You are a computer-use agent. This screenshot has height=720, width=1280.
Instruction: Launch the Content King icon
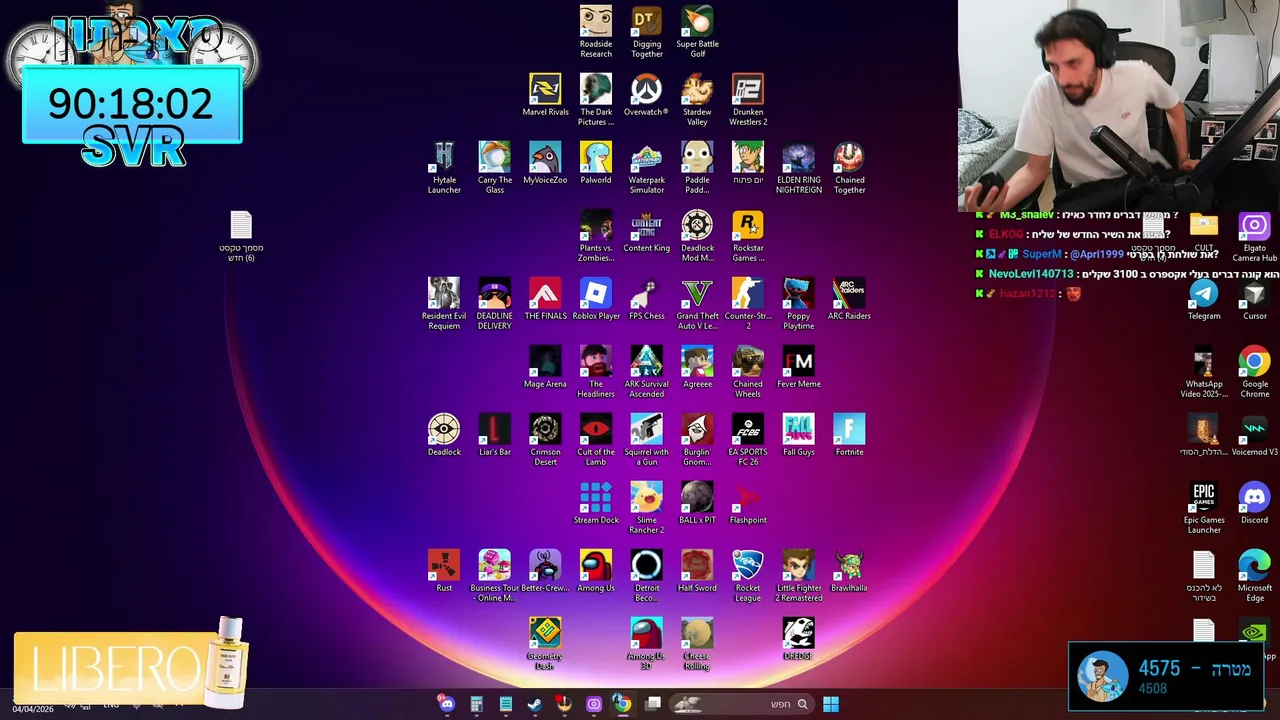coord(646,231)
